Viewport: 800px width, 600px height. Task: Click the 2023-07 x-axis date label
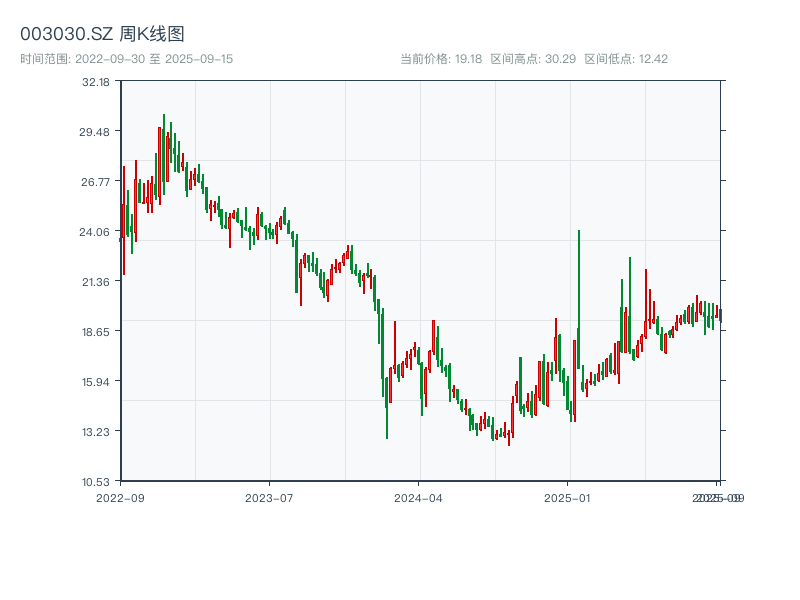point(269,497)
